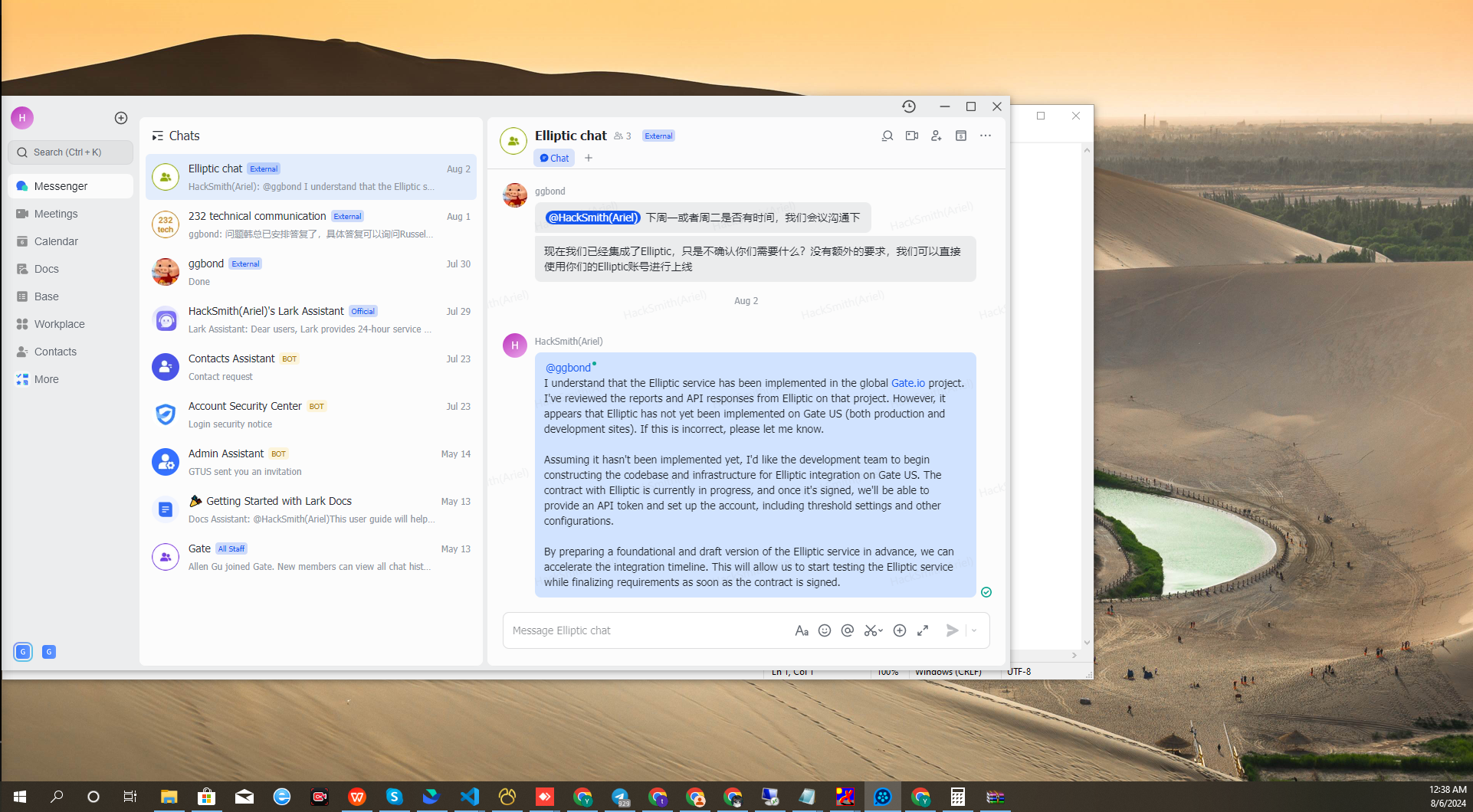Open the search in Elliptic chat header

887,136
